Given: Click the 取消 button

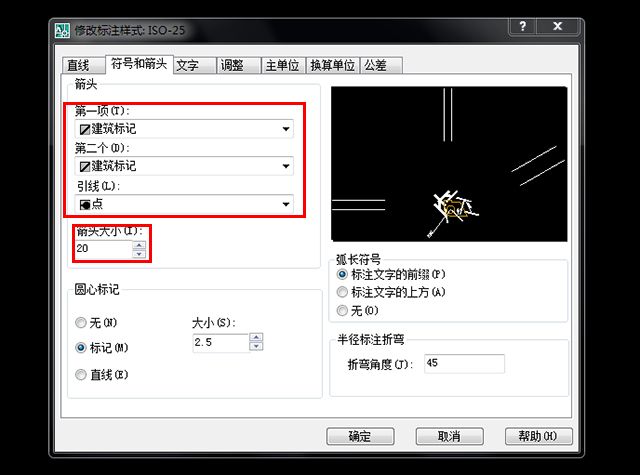Looking at the screenshot, I should tap(449, 436).
